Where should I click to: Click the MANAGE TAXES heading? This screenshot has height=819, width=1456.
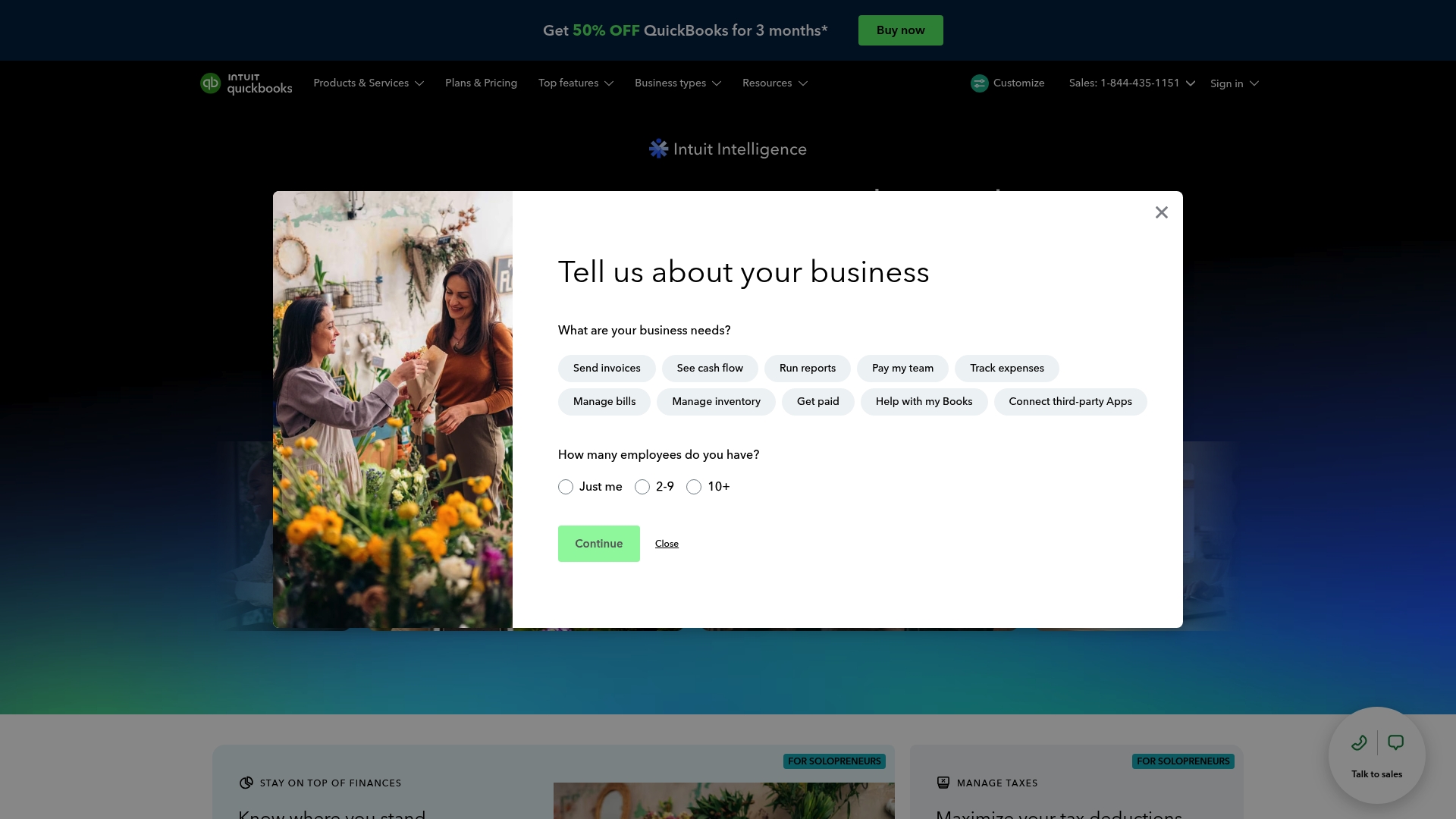tap(997, 783)
